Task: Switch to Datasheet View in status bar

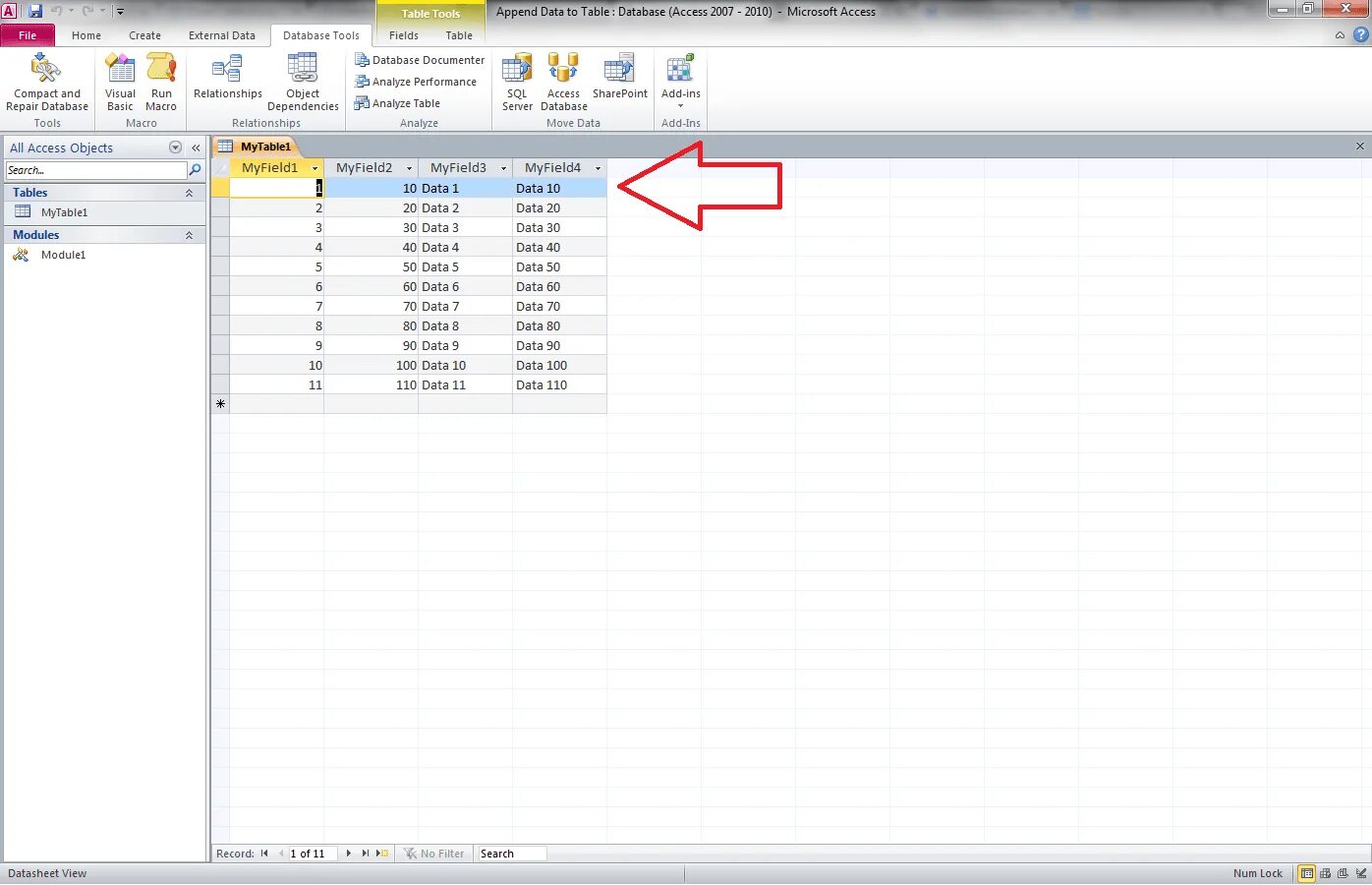Action: [1306, 873]
